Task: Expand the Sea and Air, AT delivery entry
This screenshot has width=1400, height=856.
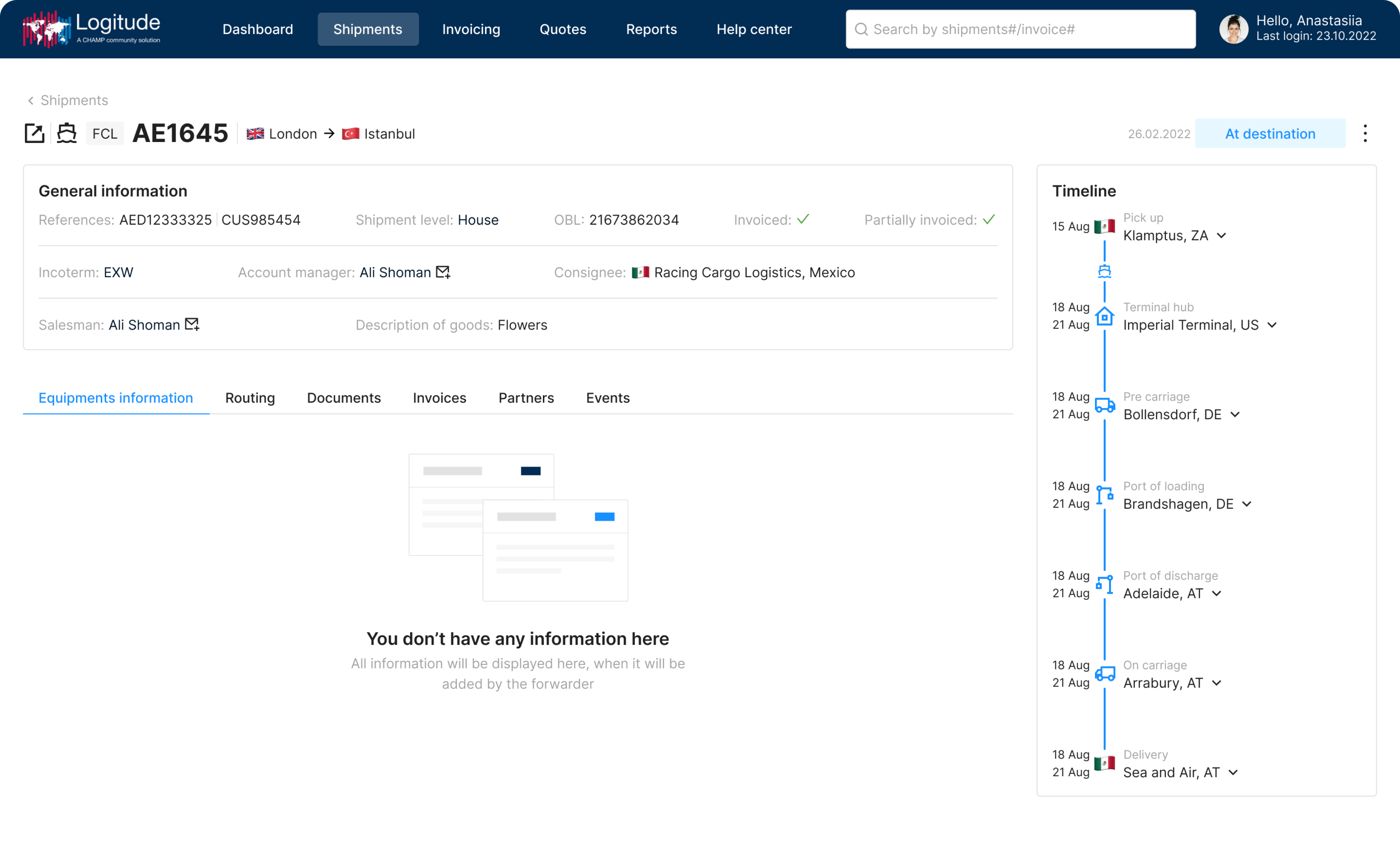Action: coord(1233,772)
